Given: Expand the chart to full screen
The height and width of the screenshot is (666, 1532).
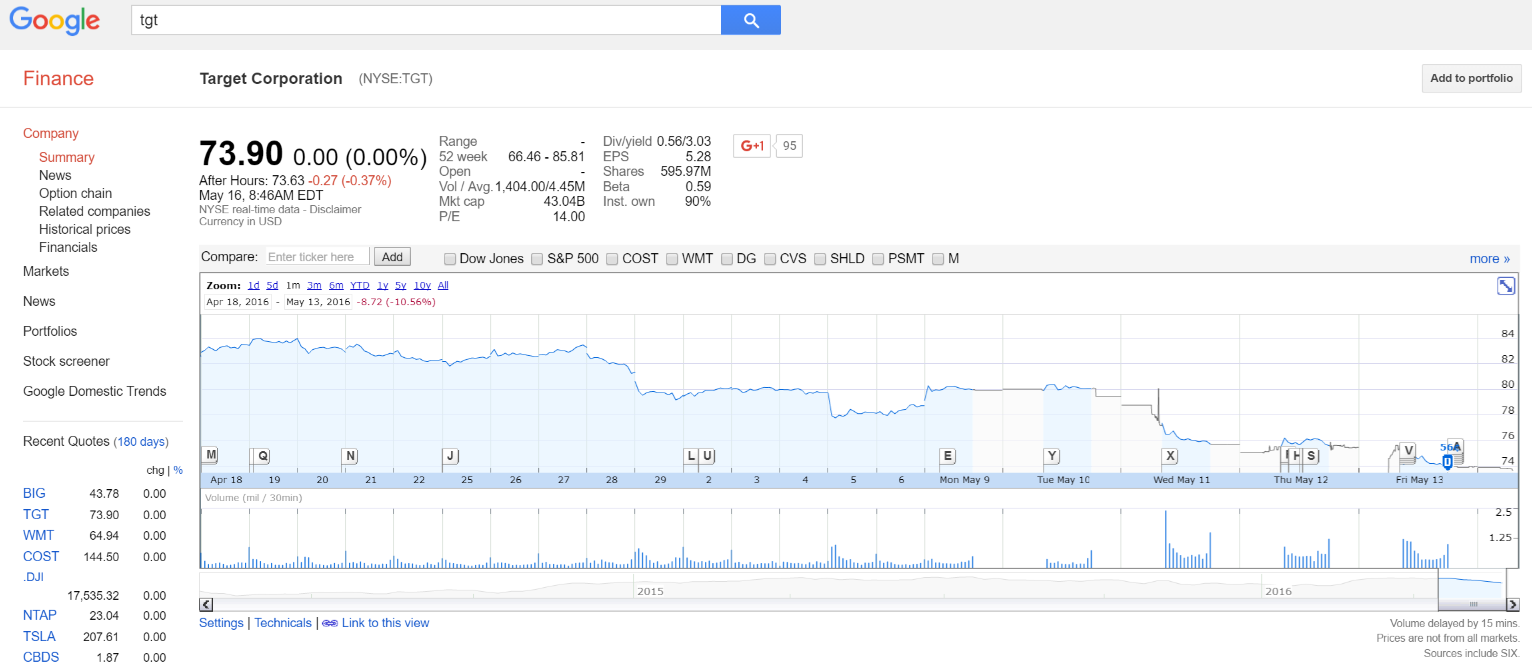Looking at the screenshot, I should click(x=1505, y=286).
